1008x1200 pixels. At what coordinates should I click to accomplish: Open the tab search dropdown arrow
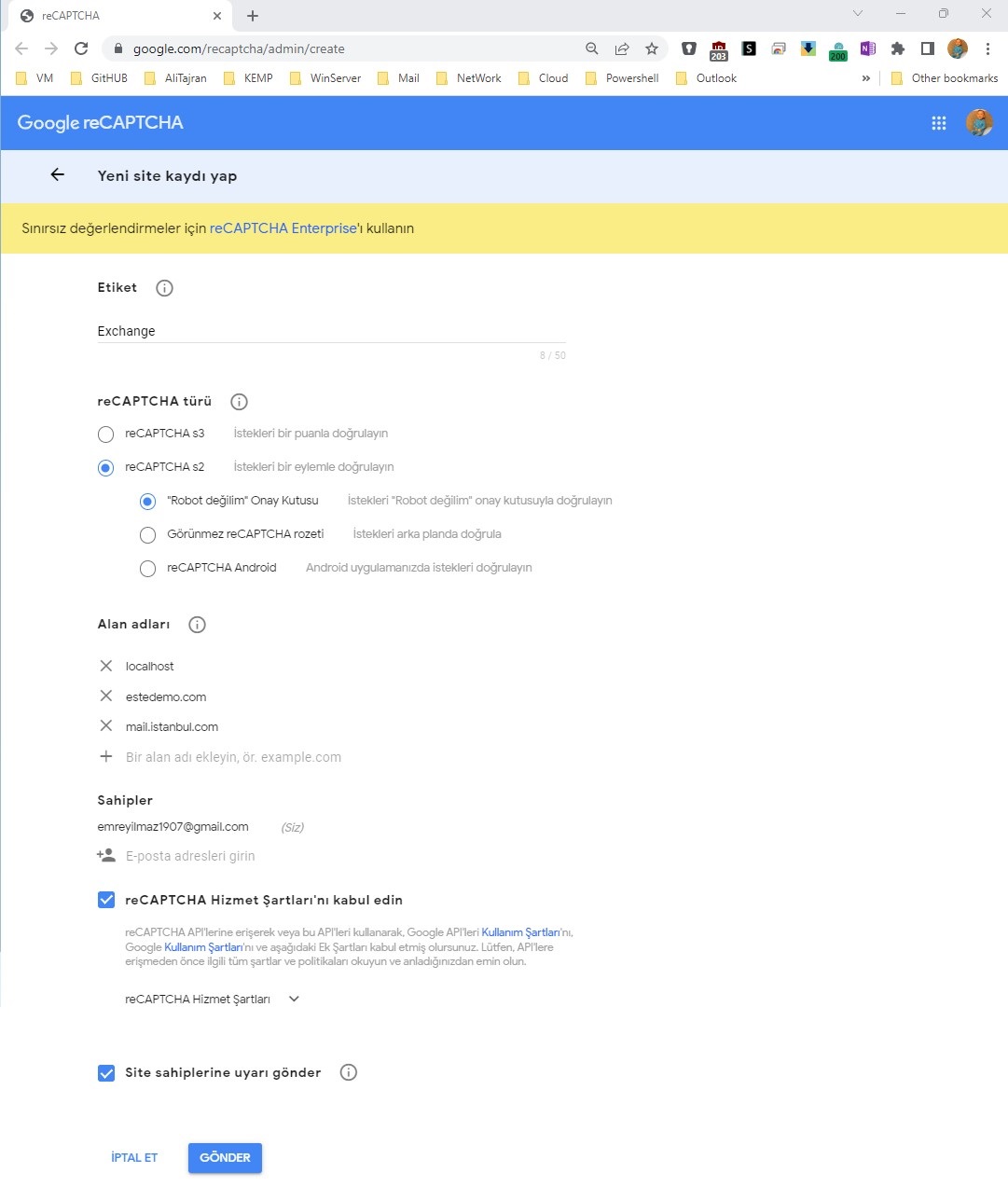pos(858,14)
